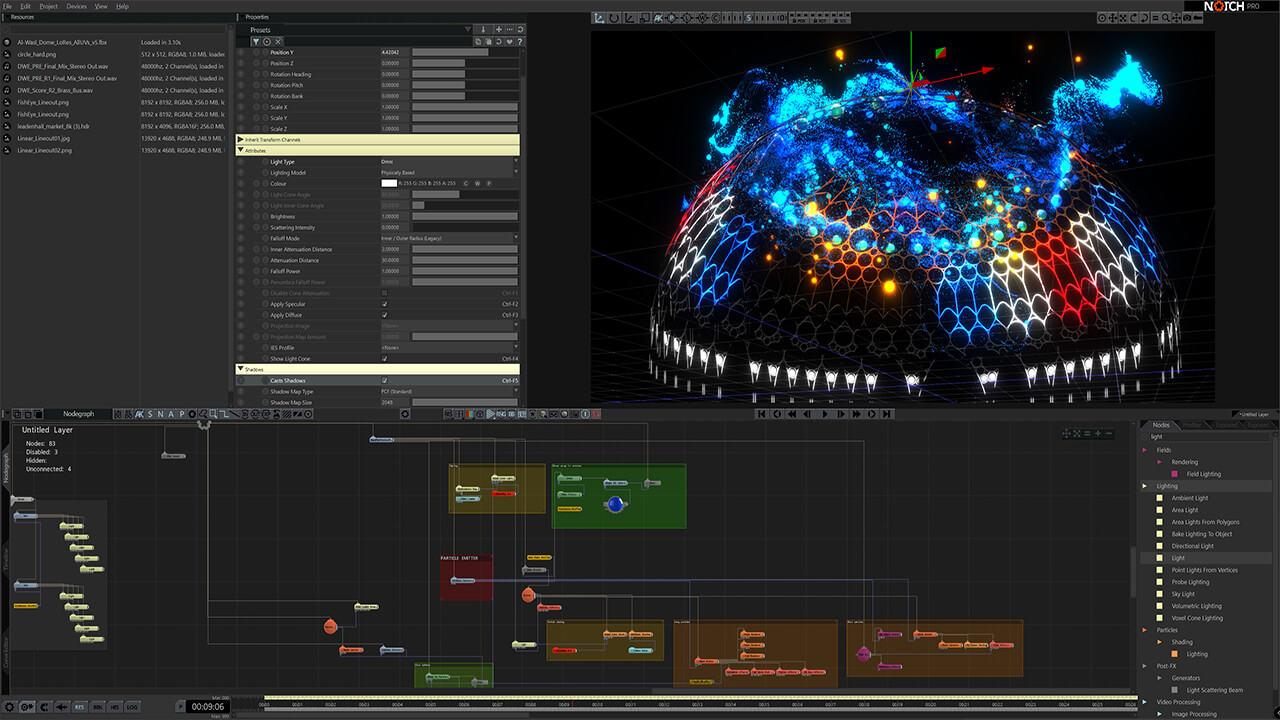Viewport: 1280px width, 720px height.
Task: Toggle the RES button in bottom toolbar
Action: (80, 707)
